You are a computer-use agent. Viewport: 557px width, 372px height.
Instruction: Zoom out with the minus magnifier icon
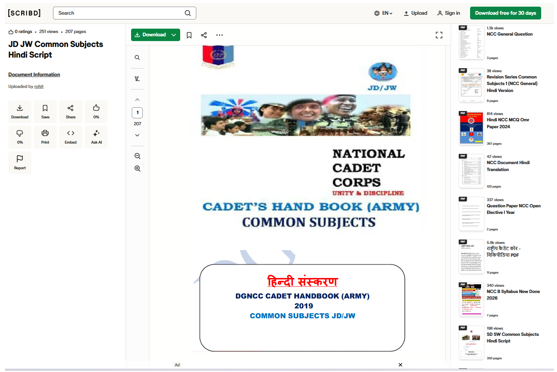click(x=137, y=156)
